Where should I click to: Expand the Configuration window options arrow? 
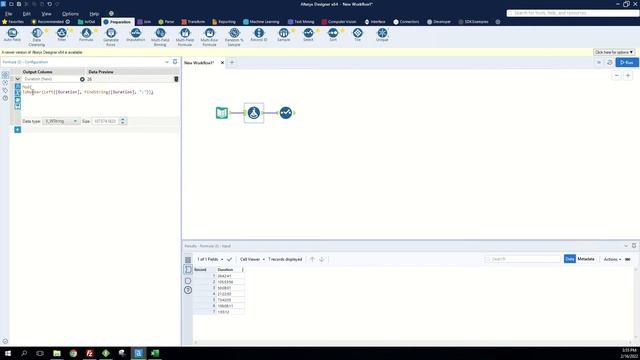[x=167, y=62]
